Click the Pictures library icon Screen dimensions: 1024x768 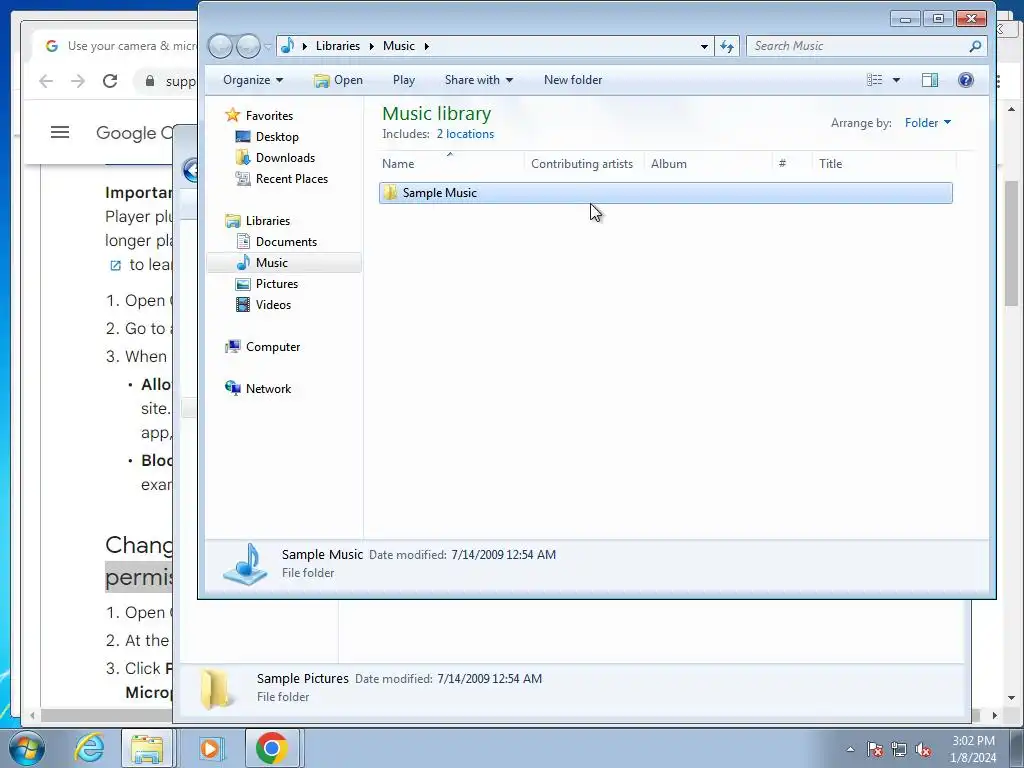[243, 283]
